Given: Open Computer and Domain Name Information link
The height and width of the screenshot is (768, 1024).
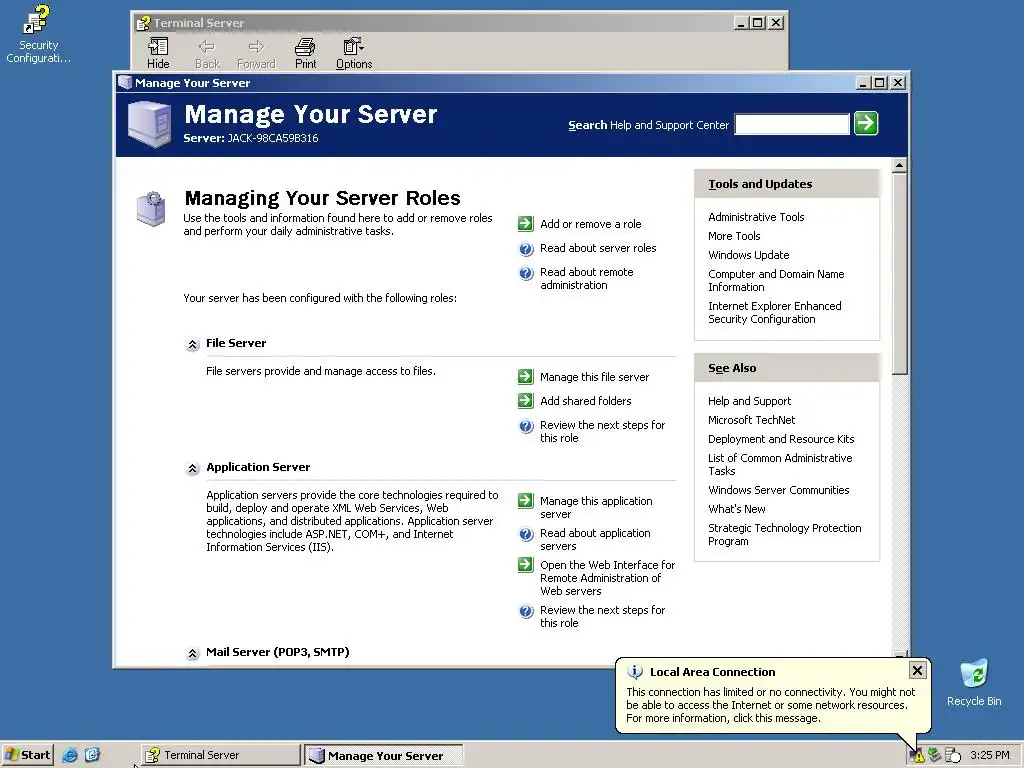Looking at the screenshot, I should 776,280.
